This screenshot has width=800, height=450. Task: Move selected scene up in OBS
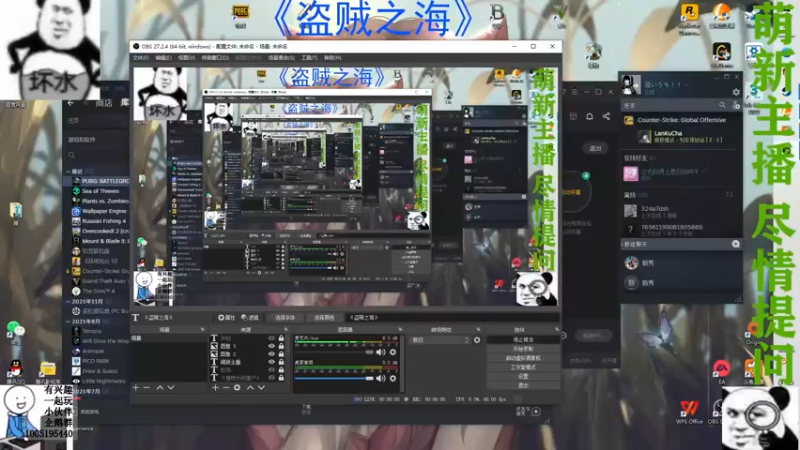pos(160,388)
